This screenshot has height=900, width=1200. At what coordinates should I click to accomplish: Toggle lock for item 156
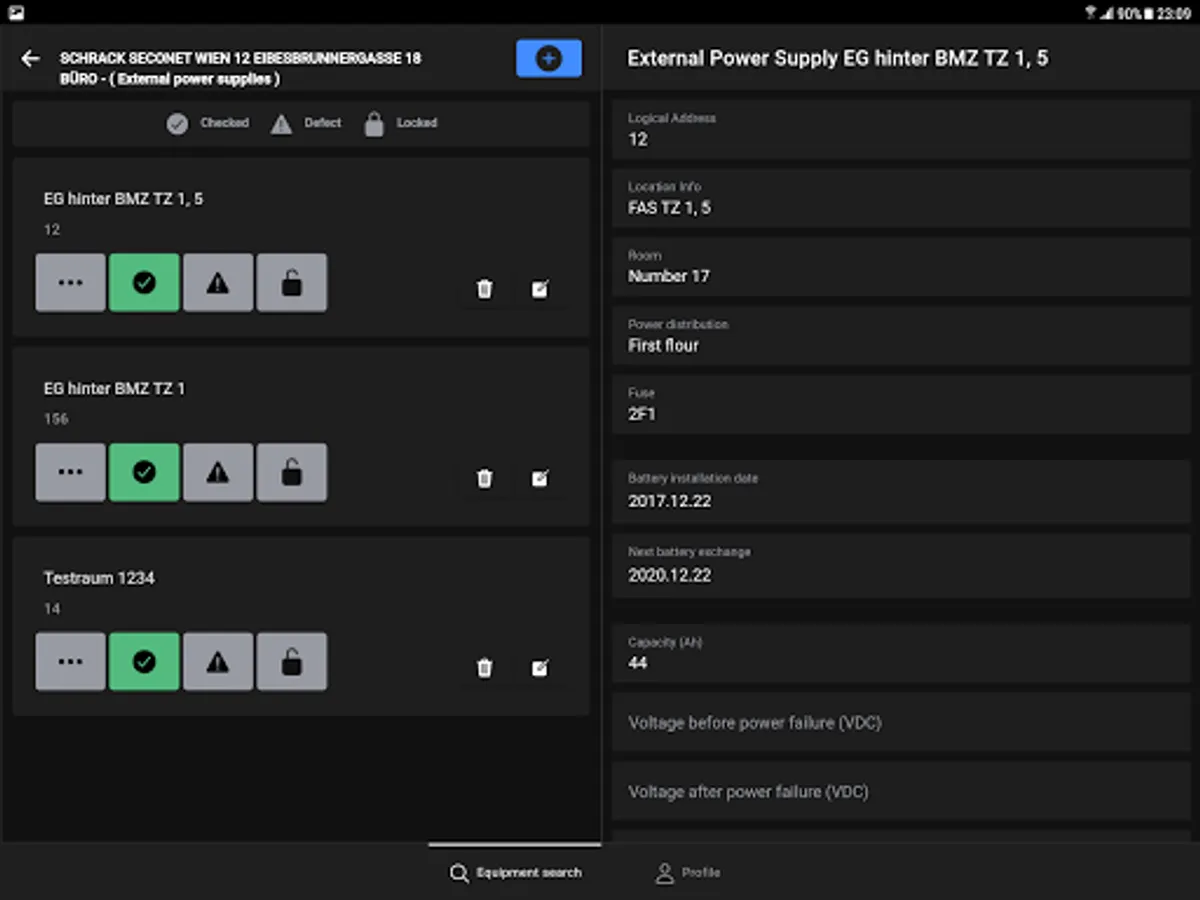pos(291,473)
